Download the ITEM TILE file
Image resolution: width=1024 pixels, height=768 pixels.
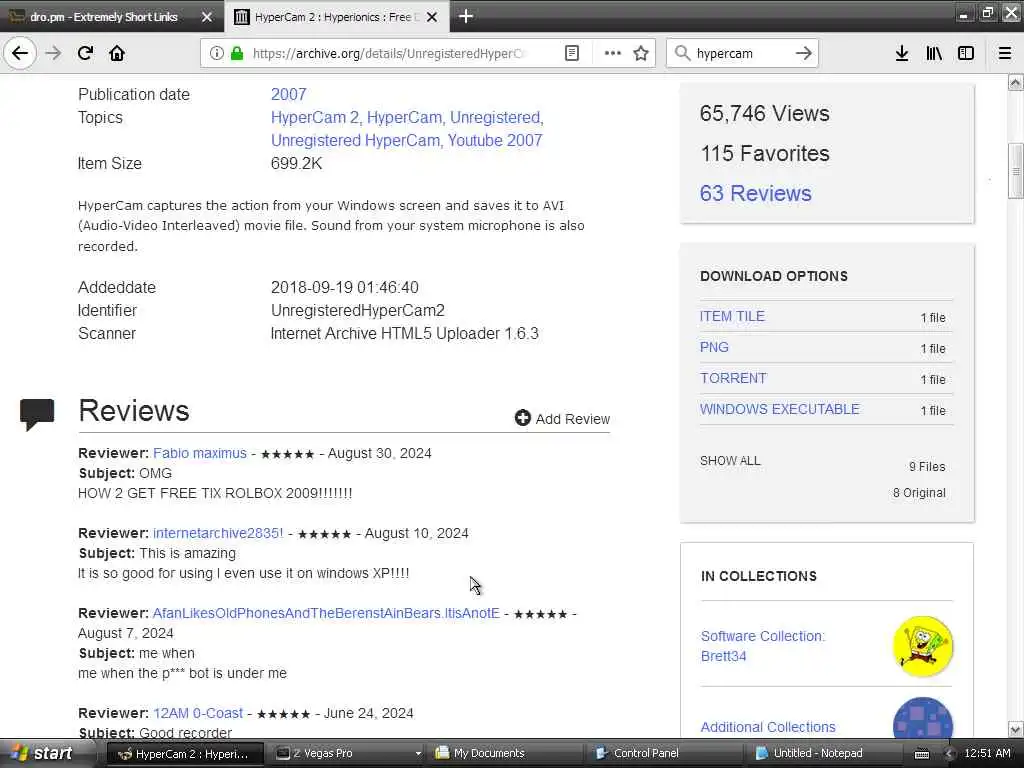732,316
